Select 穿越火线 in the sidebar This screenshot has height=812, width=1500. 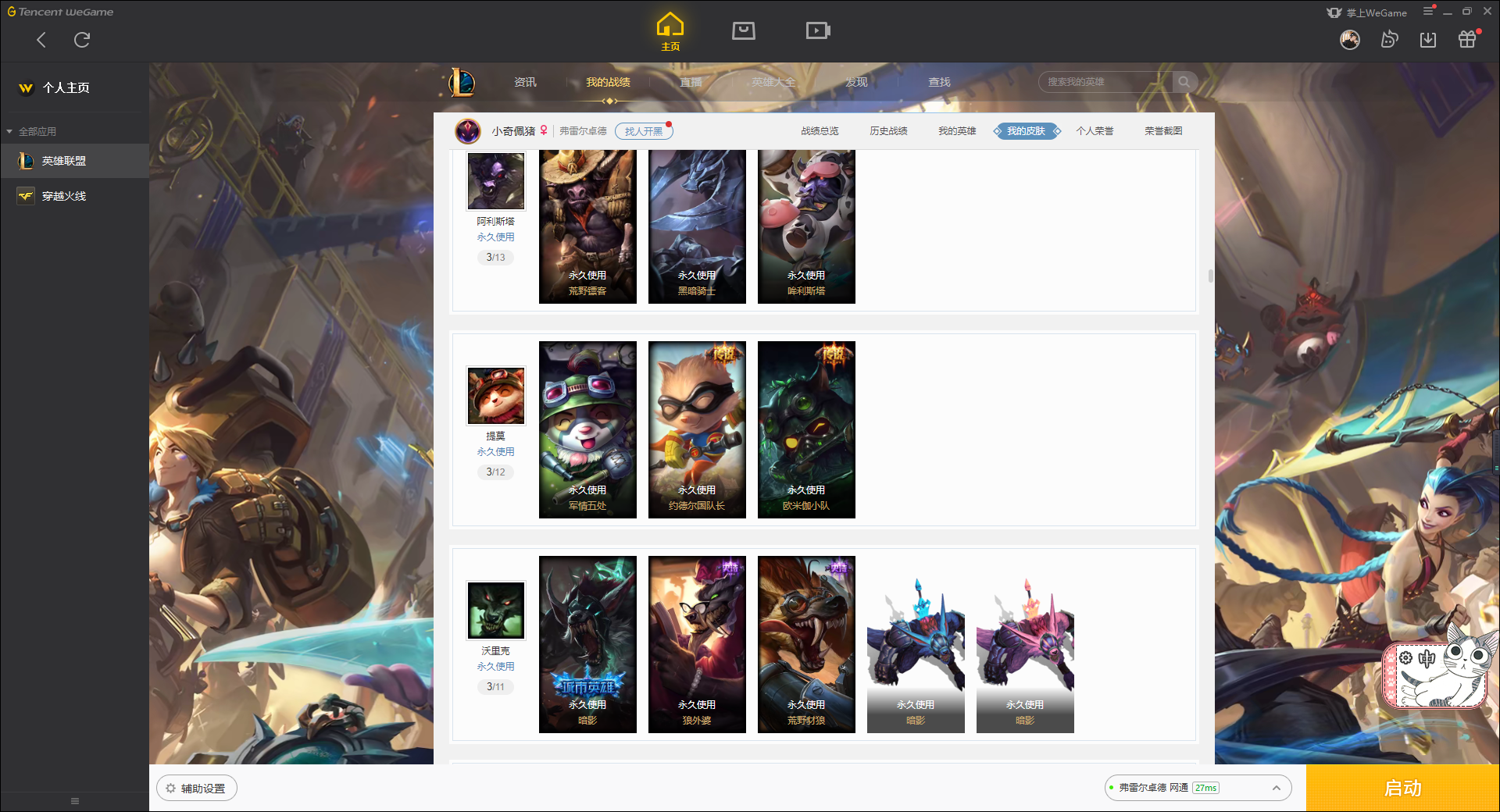[x=74, y=196]
